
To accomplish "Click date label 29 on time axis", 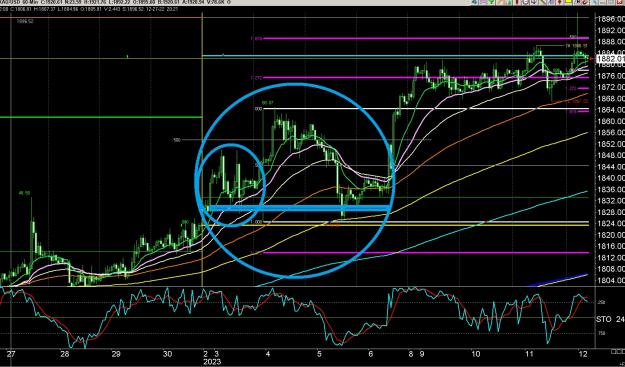I will (116, 354).
